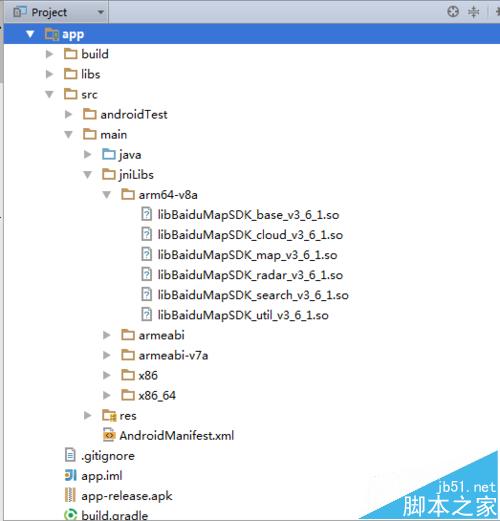Select the .gitignore file name
This screenshot has height=521, width=500.
(x=108, y=456)
